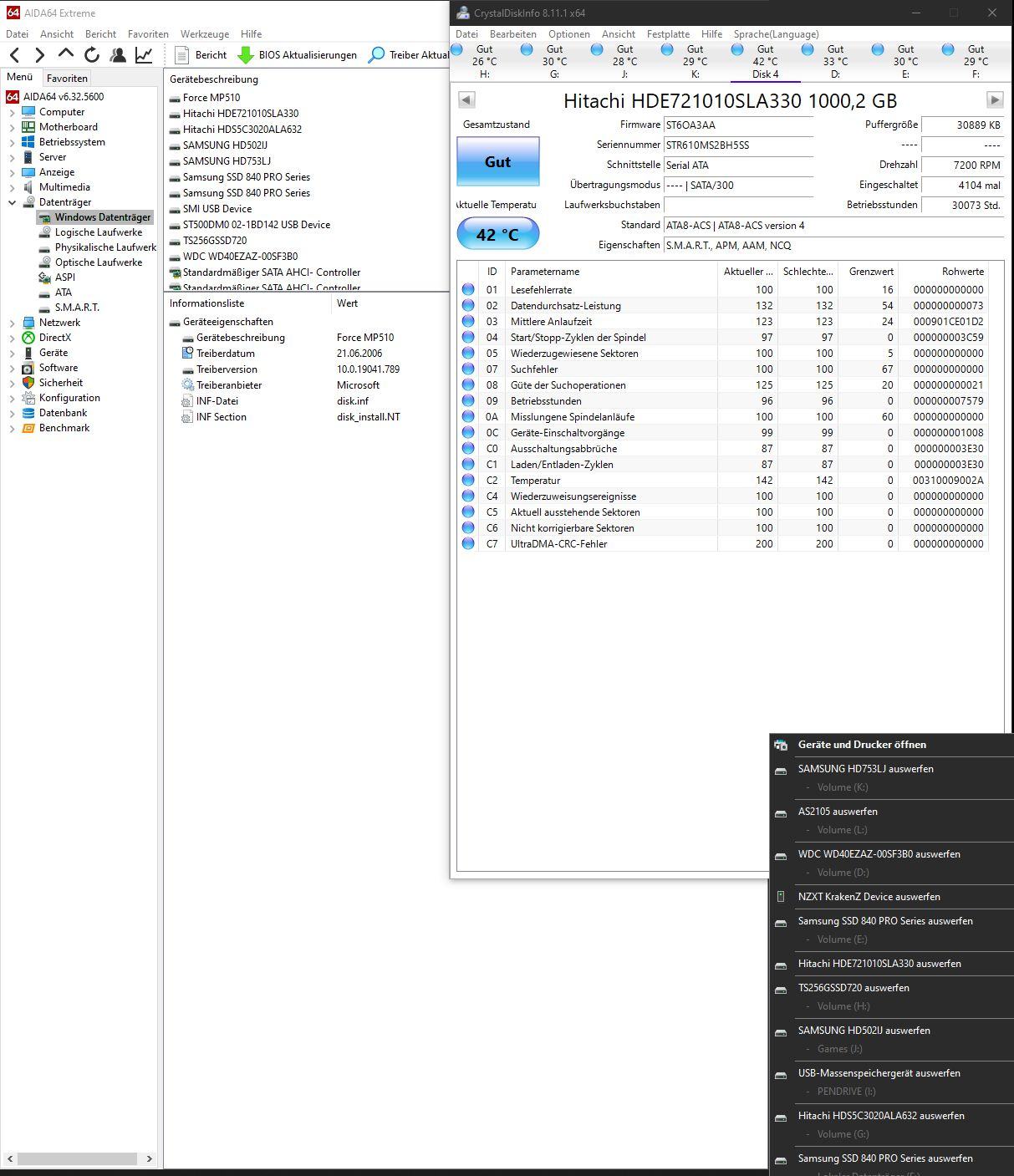Select SMI USB Device in device list
Image resolution: width=1014 pixels, height=1176 pixels.
coord(217,209)
